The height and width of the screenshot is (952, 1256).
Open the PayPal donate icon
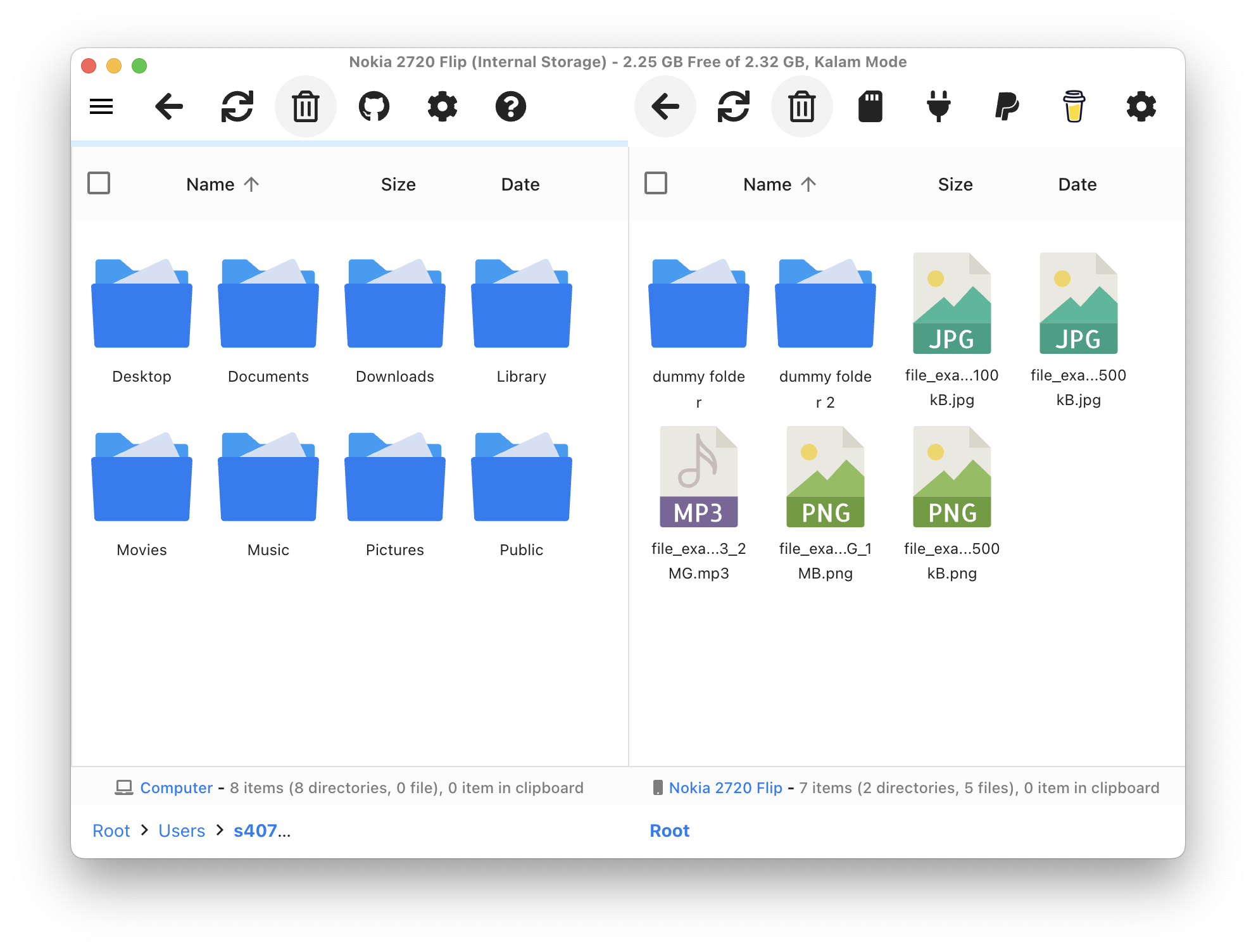(x=1007, y=106)
